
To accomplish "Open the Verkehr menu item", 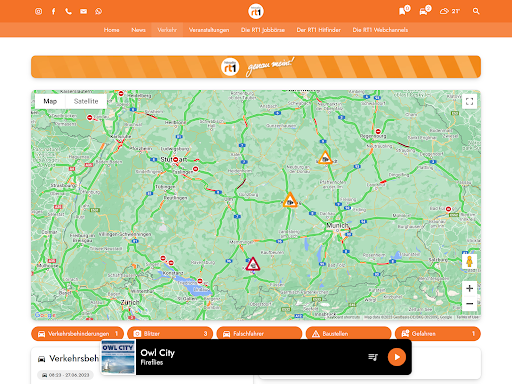I will [x=167, y=30].
